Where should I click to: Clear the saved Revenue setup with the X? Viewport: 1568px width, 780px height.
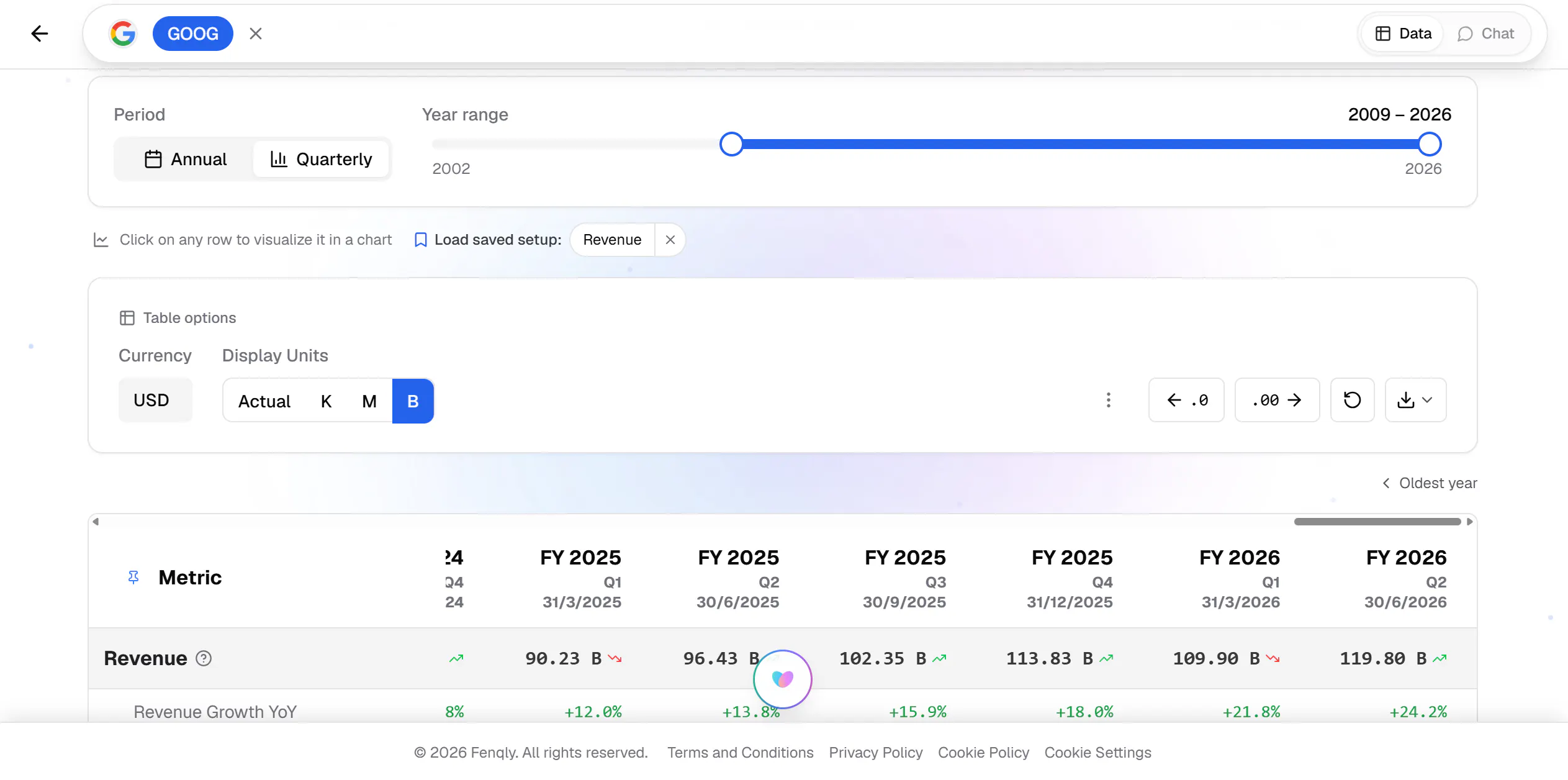point(670,240)
